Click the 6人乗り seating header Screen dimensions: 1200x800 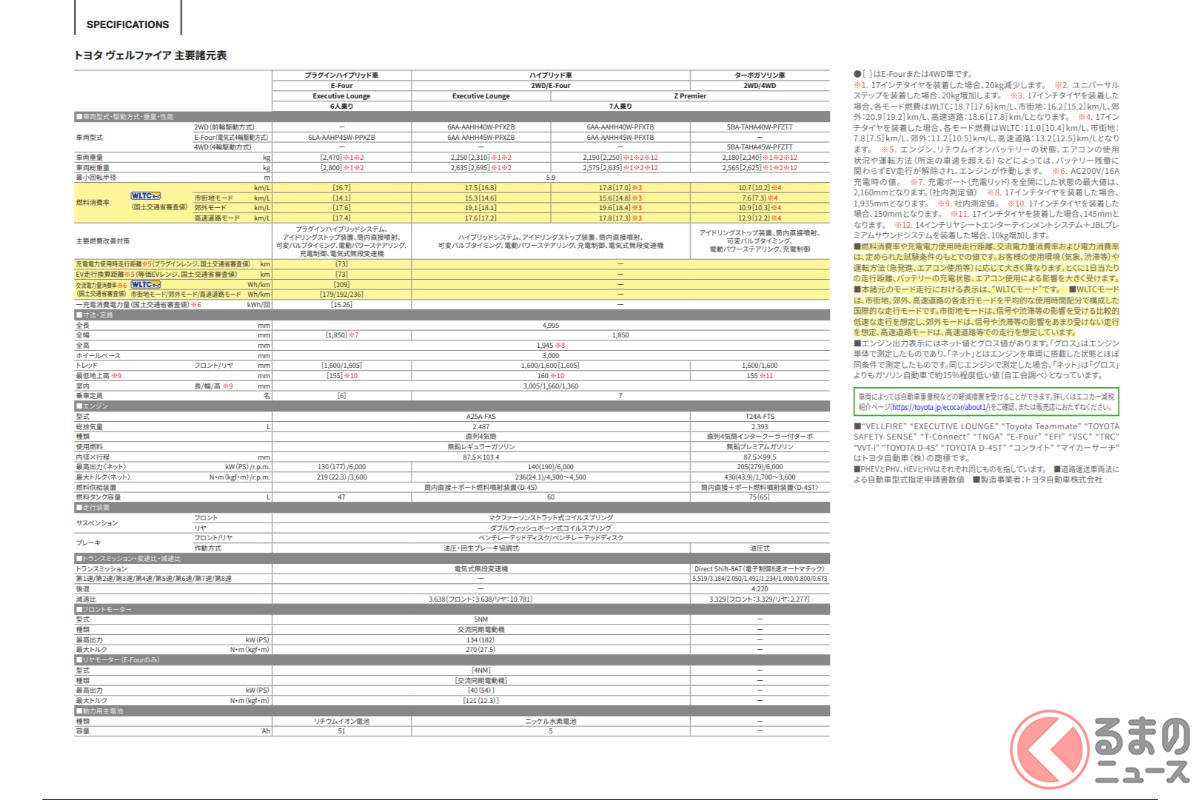tap(342, 107)
